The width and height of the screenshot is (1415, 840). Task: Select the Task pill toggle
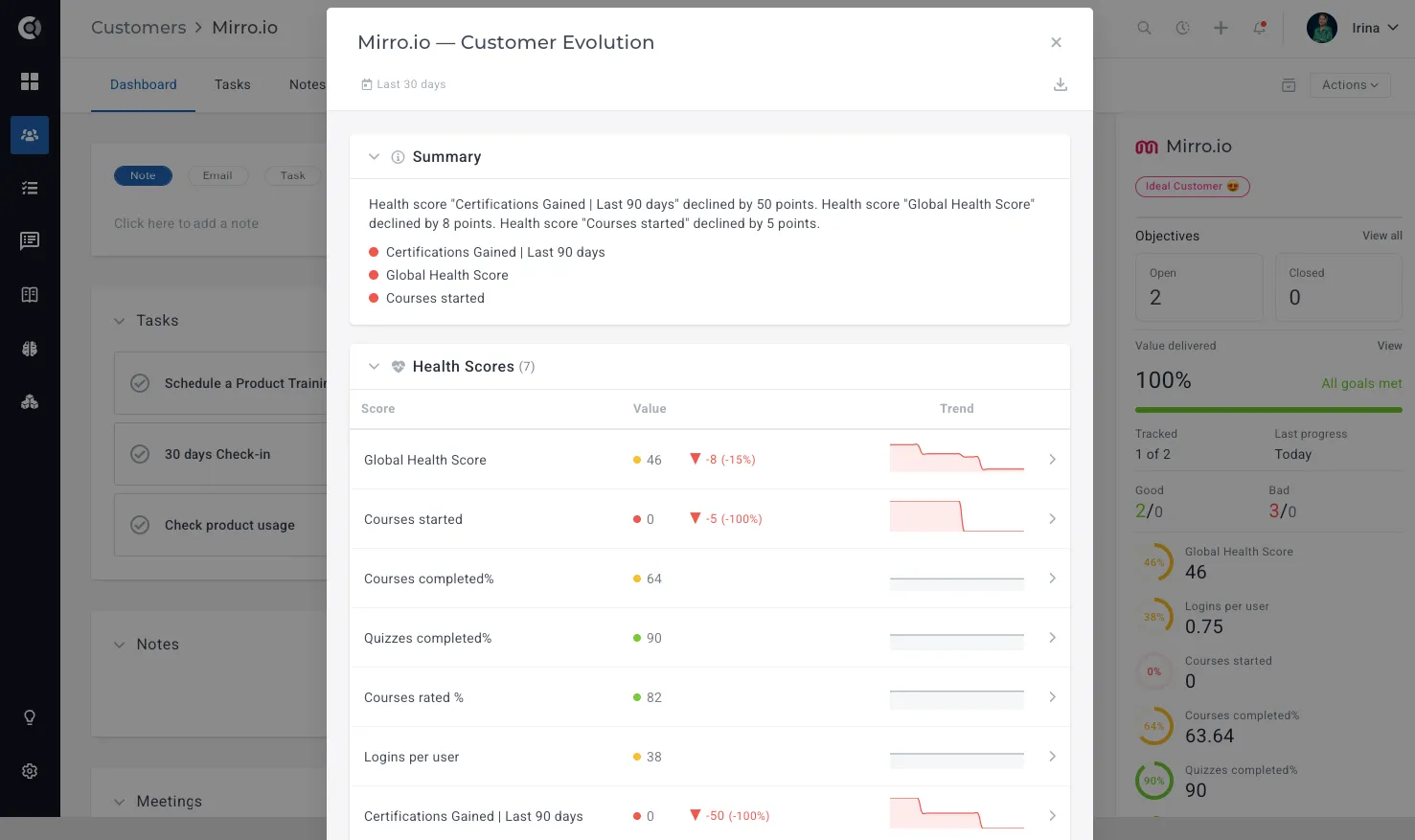pyautogui.click(x=292, y=175)
